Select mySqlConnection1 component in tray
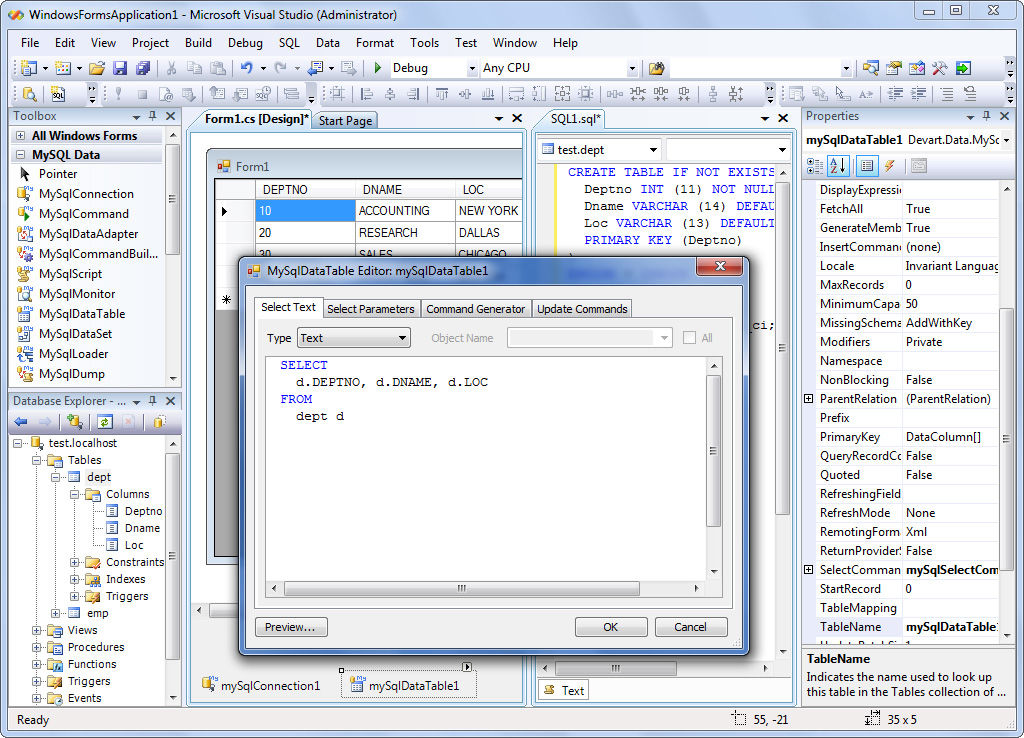The image size is (1024, 738). (262, 685)
